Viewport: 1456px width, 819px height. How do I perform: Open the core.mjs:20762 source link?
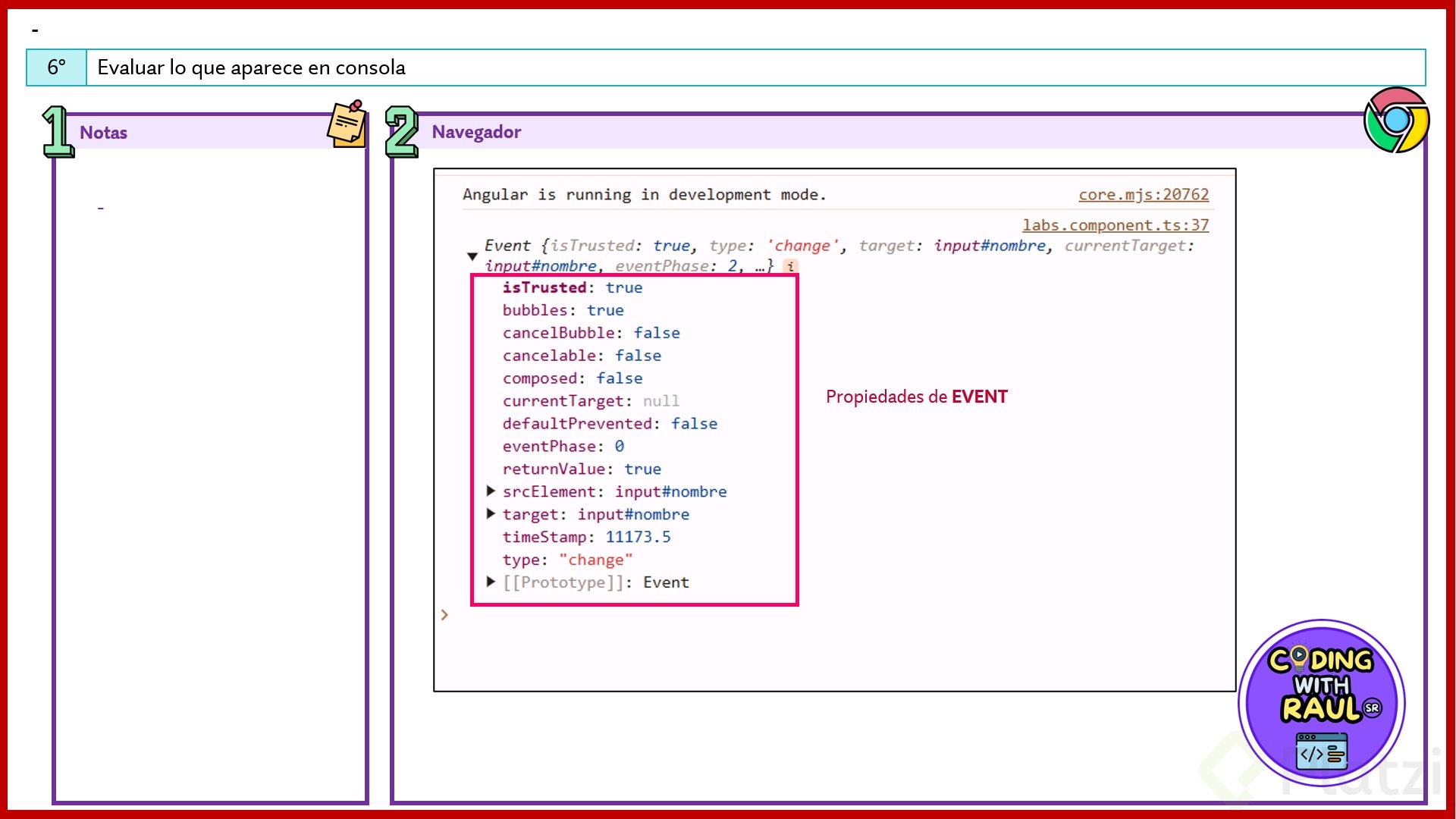tap(1143, 195)
